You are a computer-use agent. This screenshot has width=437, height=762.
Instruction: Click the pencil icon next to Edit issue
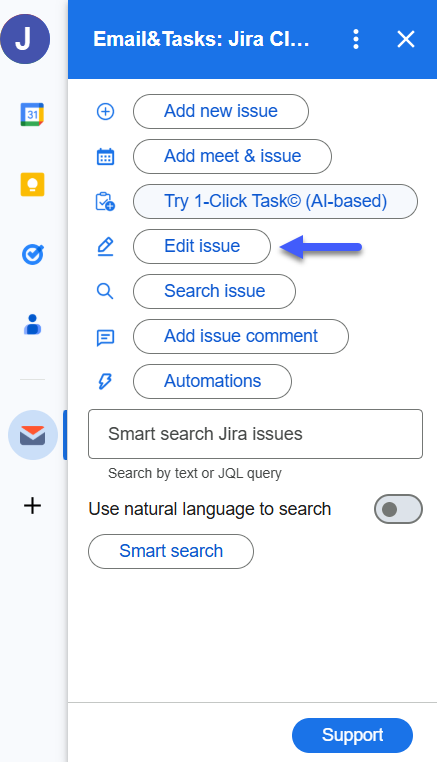pyautogui.click(x=105, y=246)
